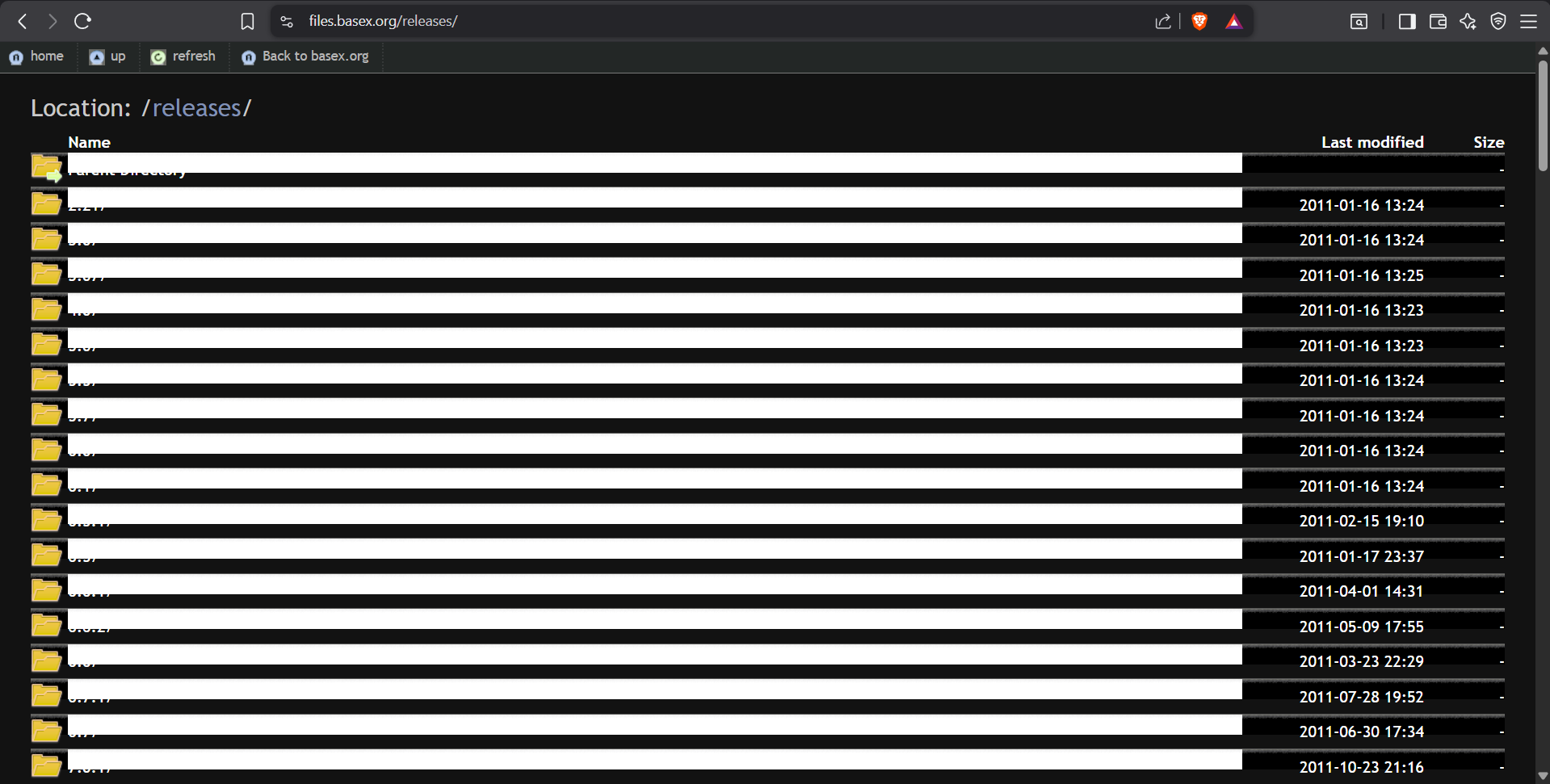This screenshot has width=1550, height=784.
Task: Click the 'releases' link in the Location path
Action: click(196, 108)
